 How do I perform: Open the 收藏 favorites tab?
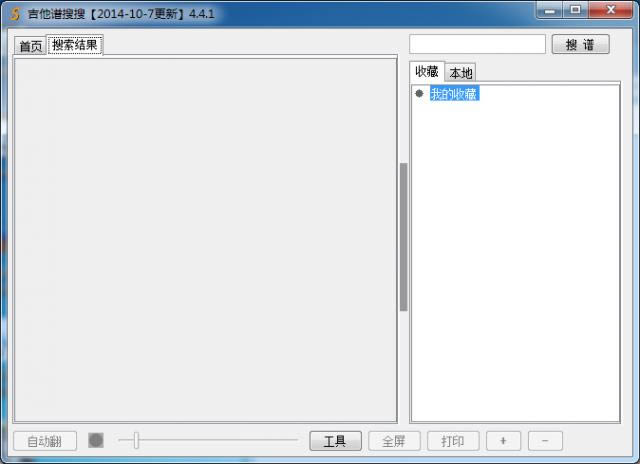[427, 72]
